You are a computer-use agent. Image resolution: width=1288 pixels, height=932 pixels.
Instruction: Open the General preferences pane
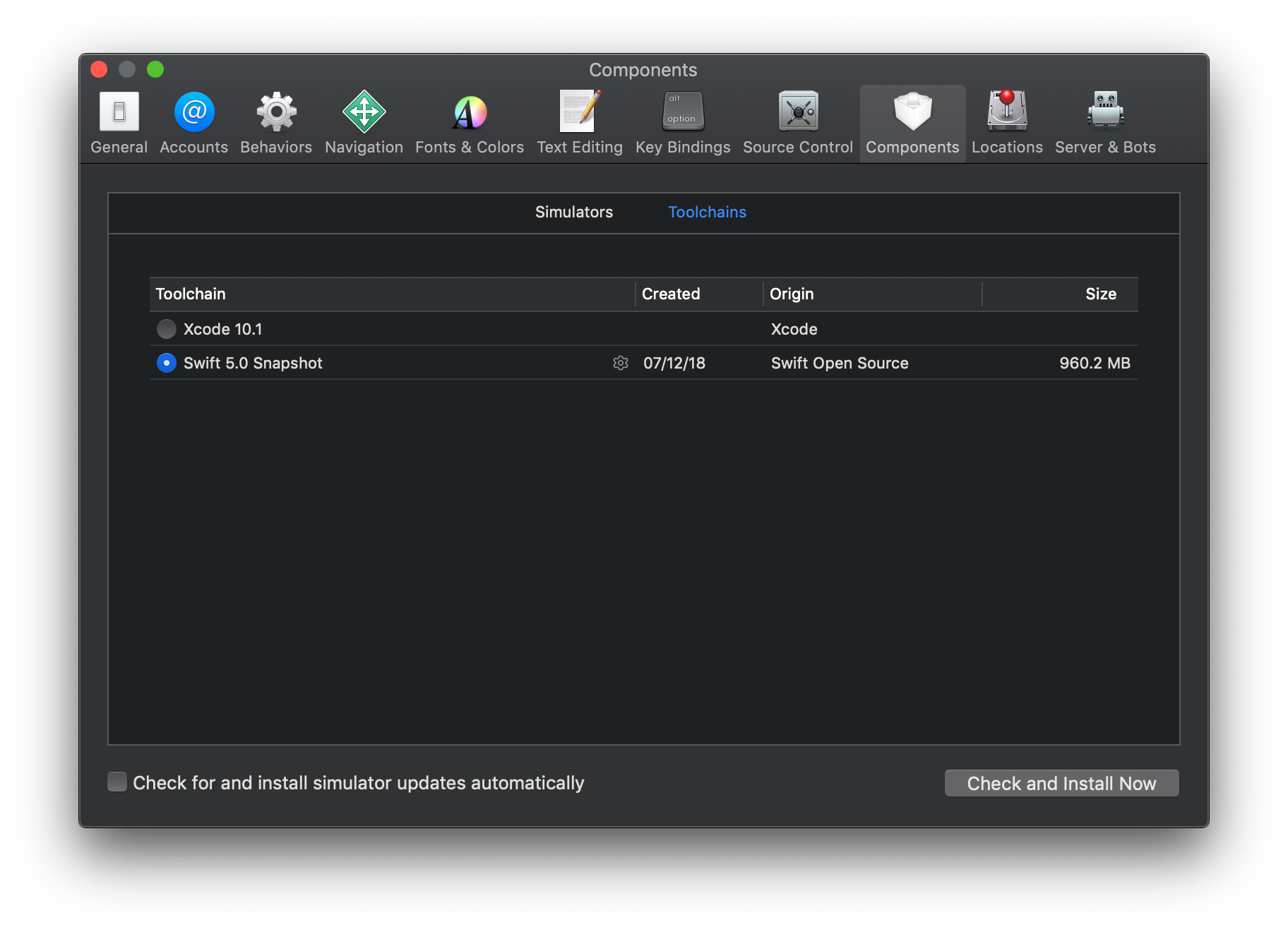[119, 123]
